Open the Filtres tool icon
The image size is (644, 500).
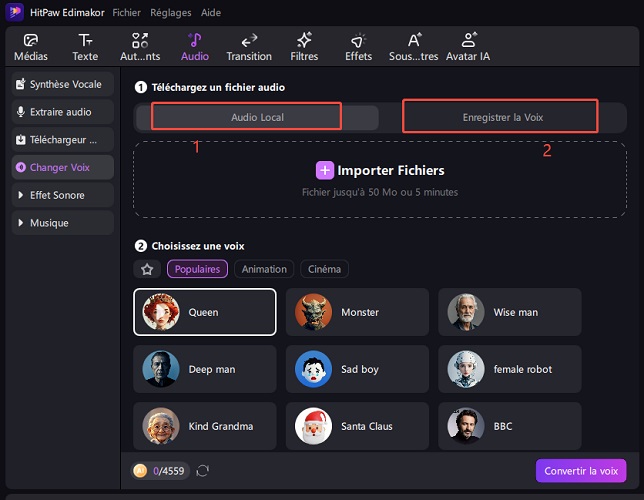tap(304, 40)
